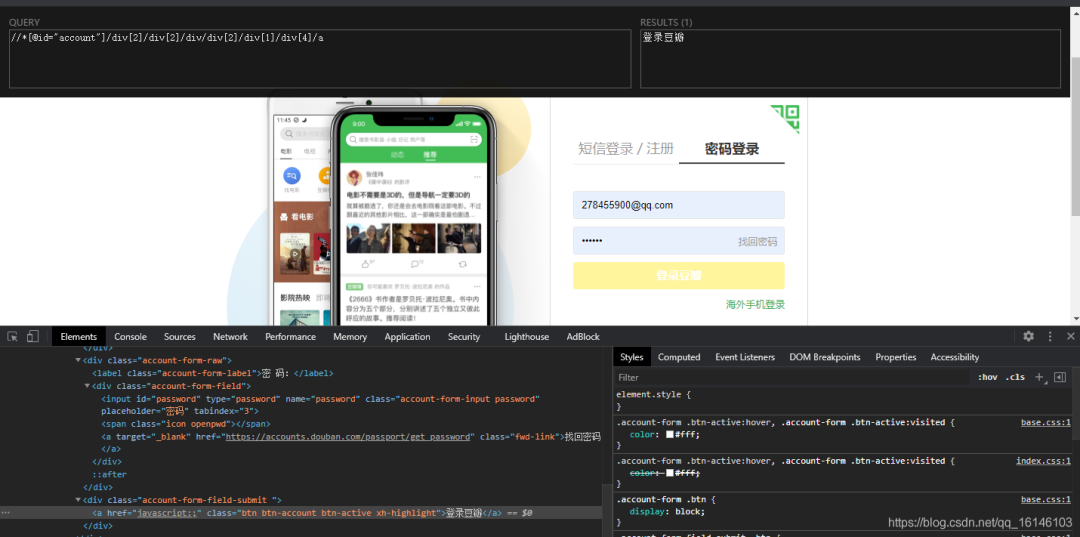Click the ::after pseudo-element line
This screenshot has height=537, width=1080.
[110, 474]
